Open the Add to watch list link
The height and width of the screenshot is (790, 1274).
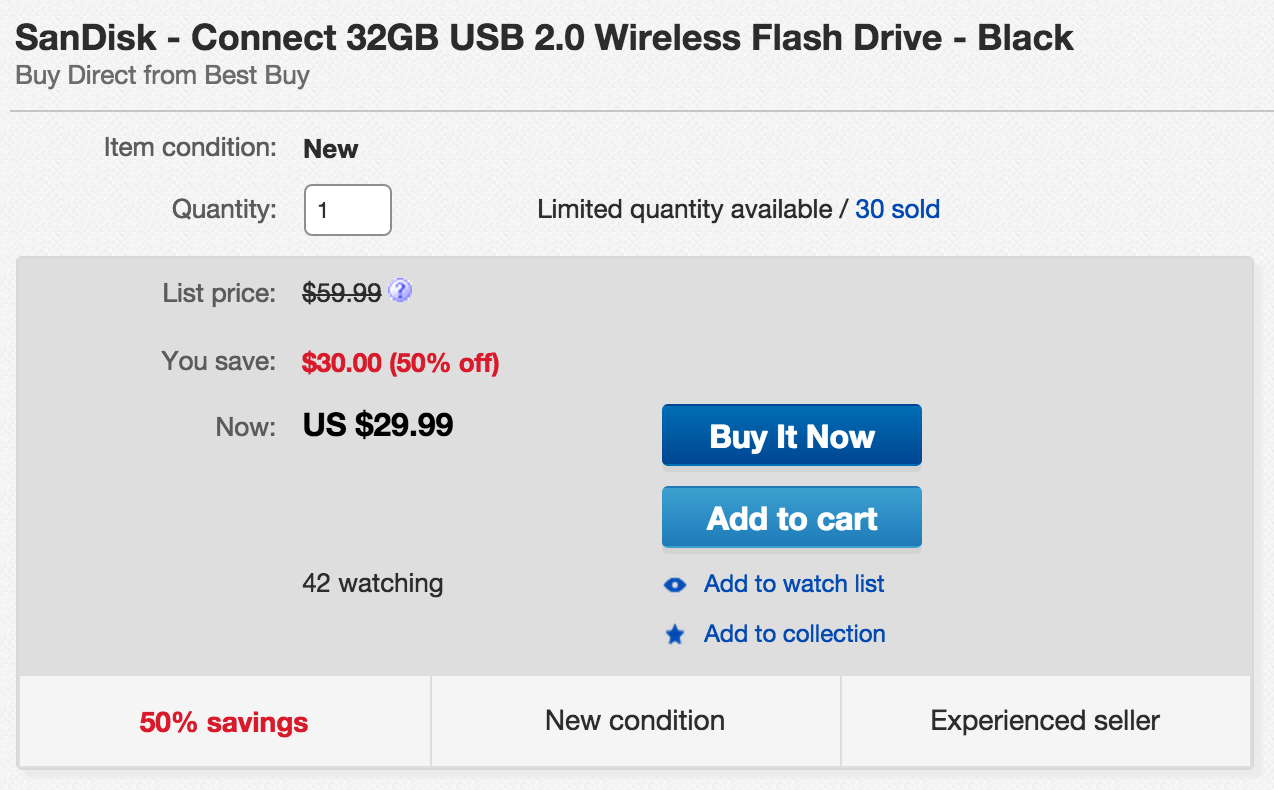(x=794, y=584)
